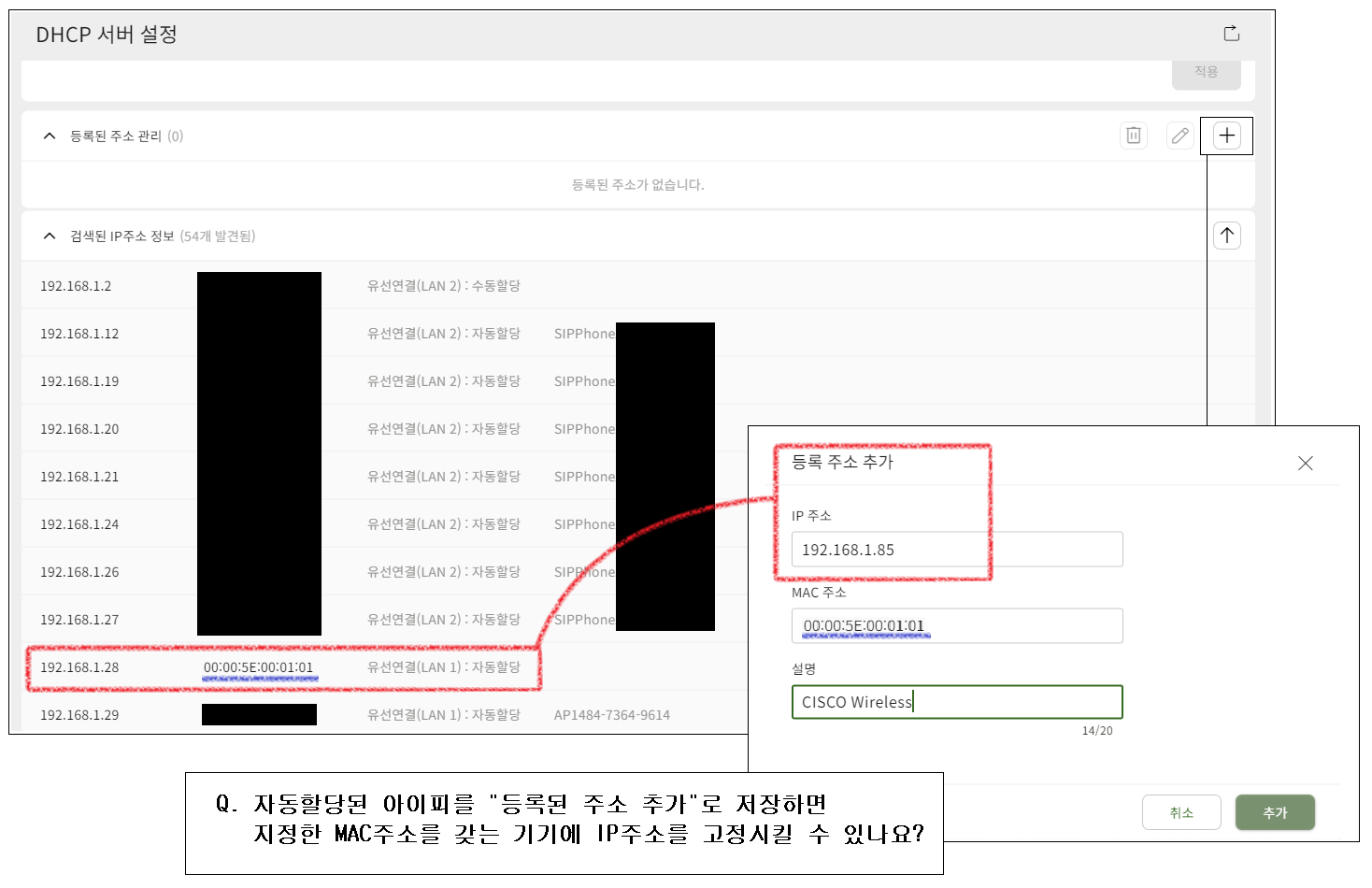Click the 추가 button in the dialog
The height and width of the screenshot is (888, 1372).
(x=1275, y=812)
